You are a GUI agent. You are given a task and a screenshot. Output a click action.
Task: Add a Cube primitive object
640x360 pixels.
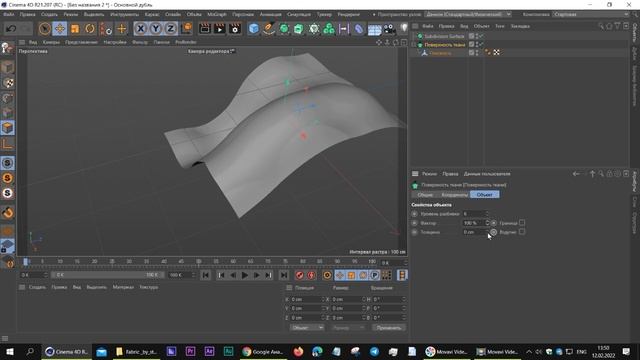pos(253,29)
